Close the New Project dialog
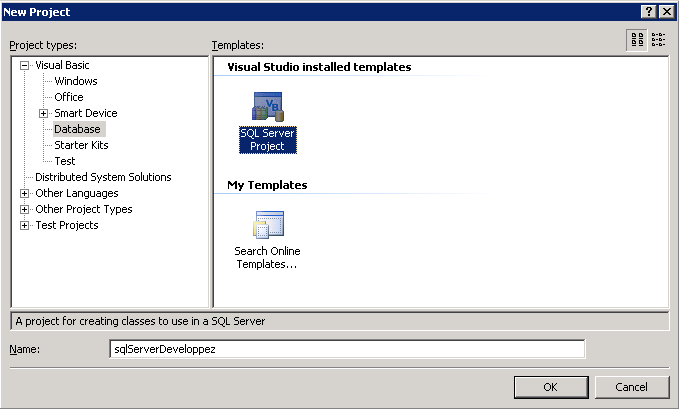The height and width of the screenshot is (409, 679). (665, 10)
